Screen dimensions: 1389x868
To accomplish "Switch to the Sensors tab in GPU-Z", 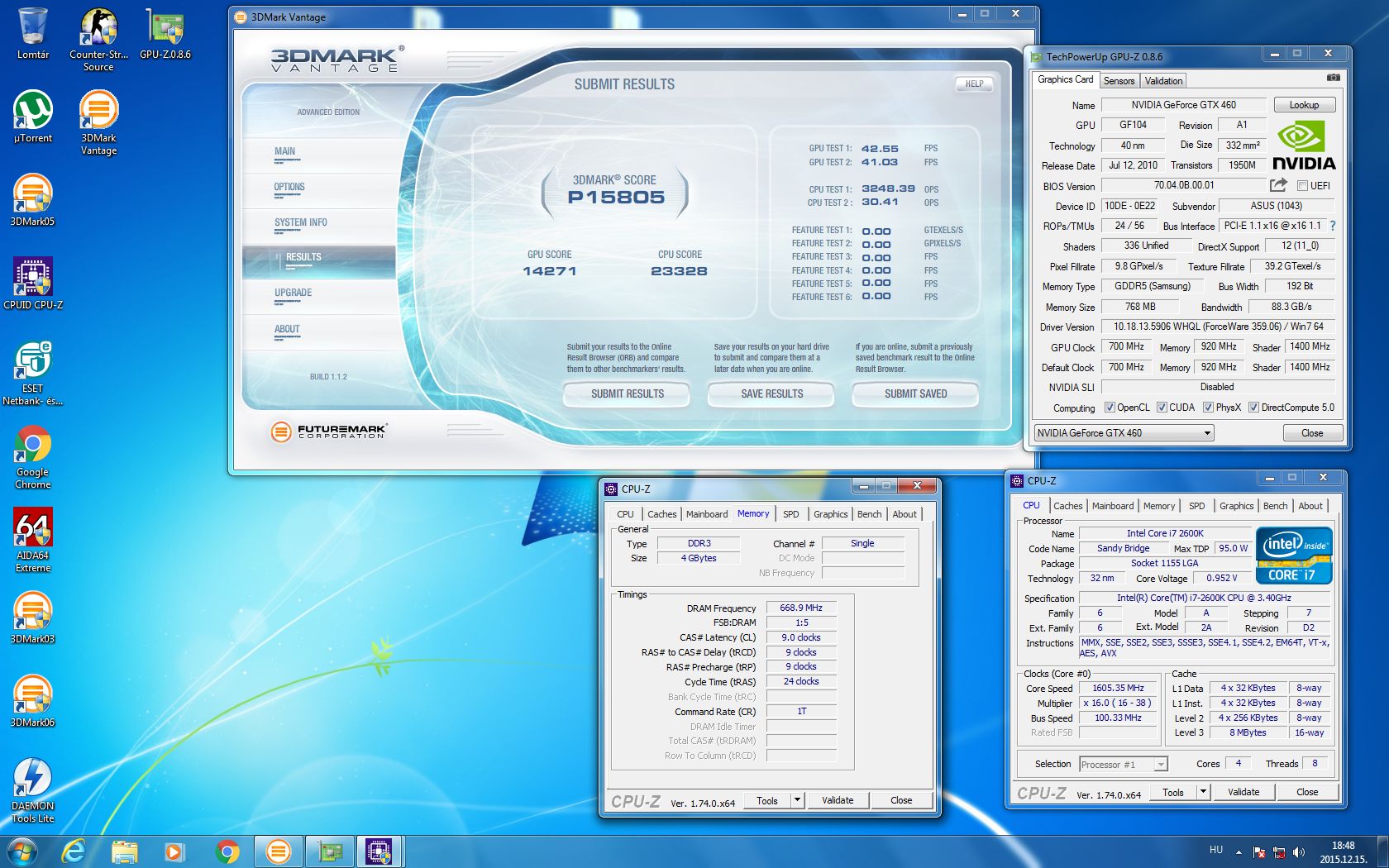I will [x=1119, y=81].
